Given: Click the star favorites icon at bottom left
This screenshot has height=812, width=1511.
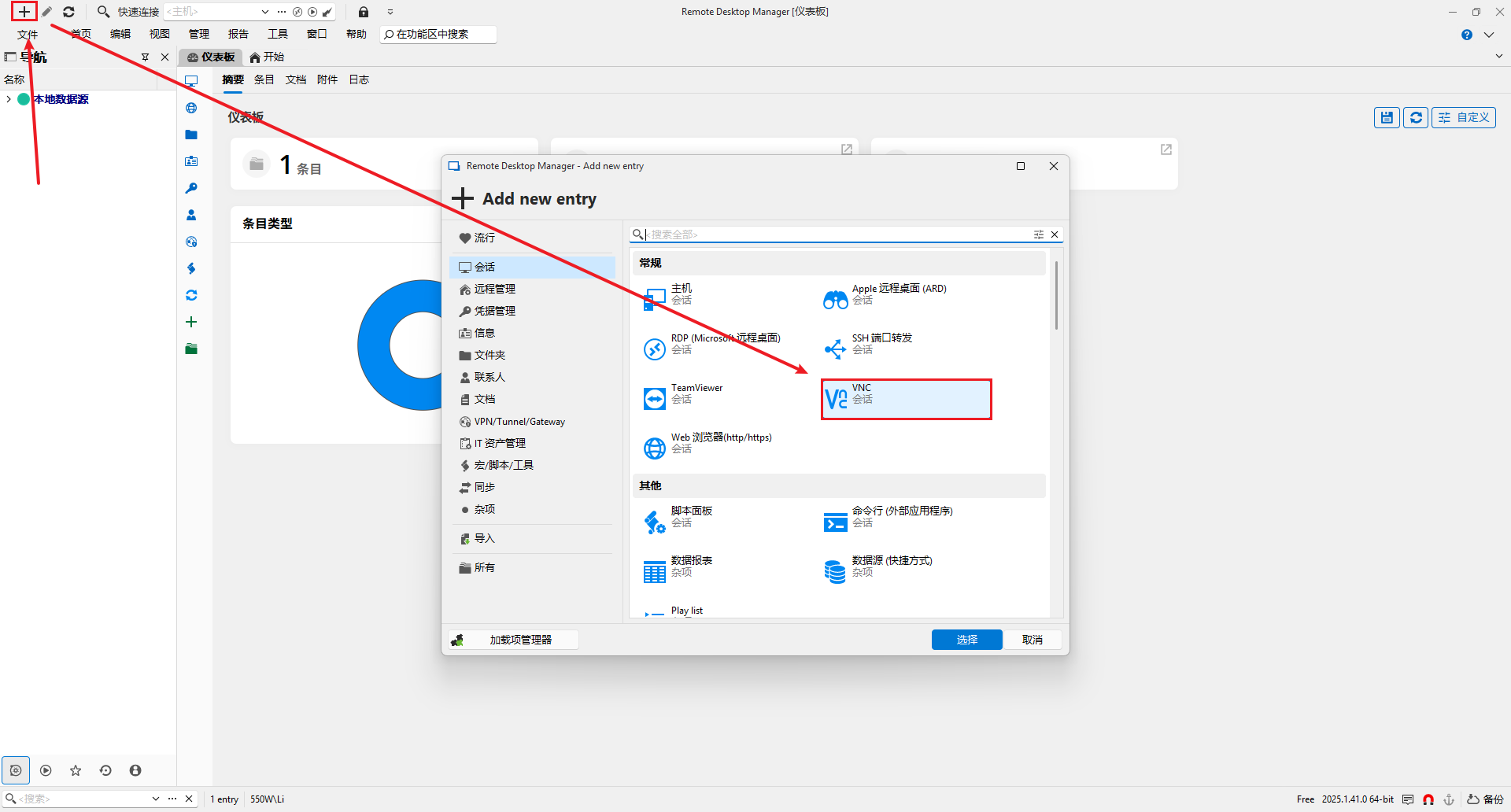Looking at the screenshot, I should (x=76, y=770).
